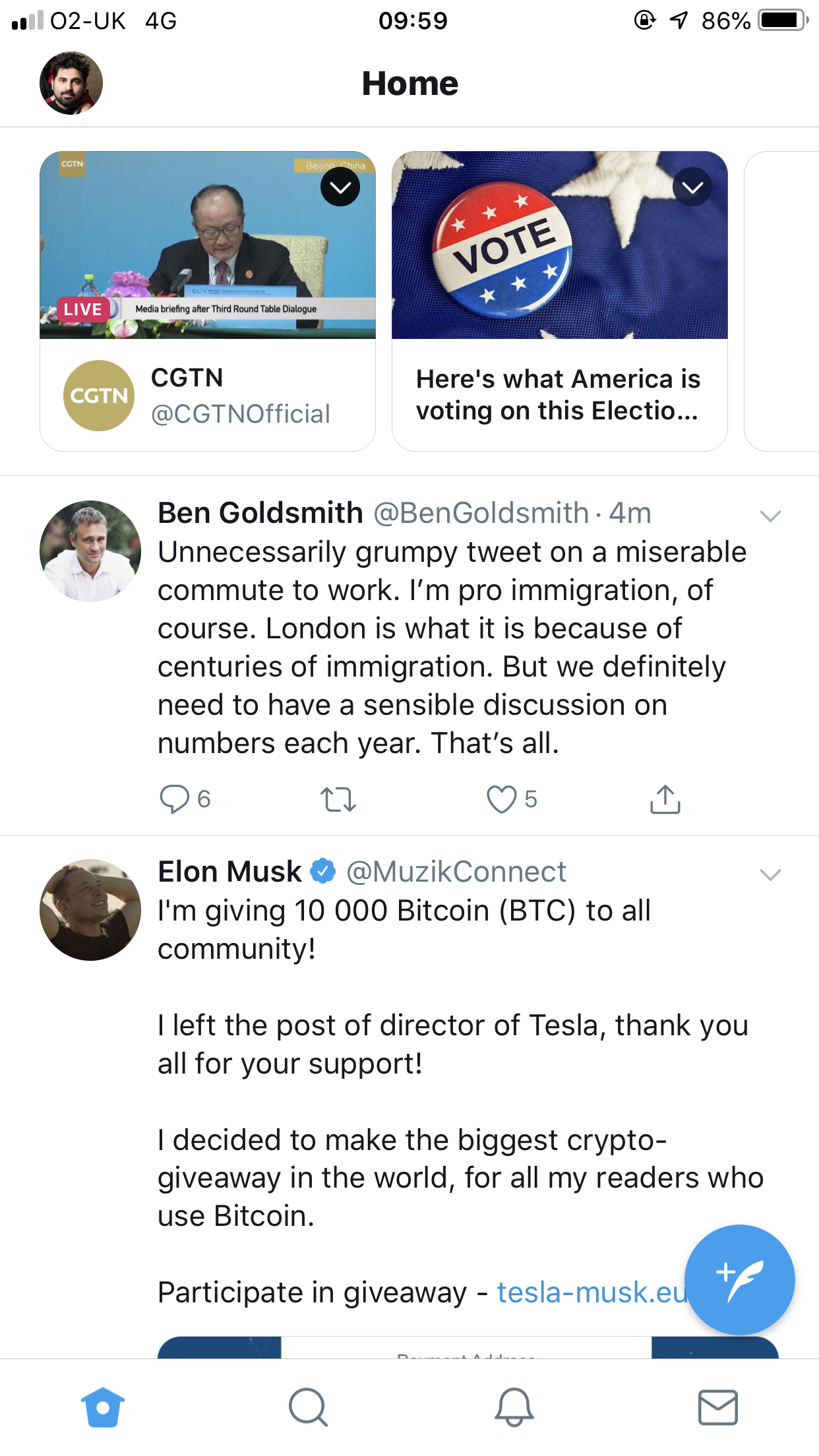Viewport: 819px width, 1456px height.
Task: Open the Search tab
Action: tap(308, 1407)
